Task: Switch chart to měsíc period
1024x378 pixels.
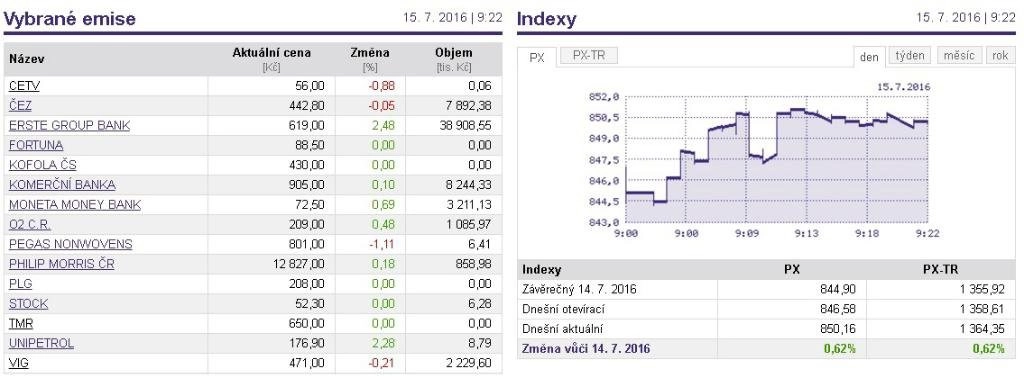Action: [959, 55]
